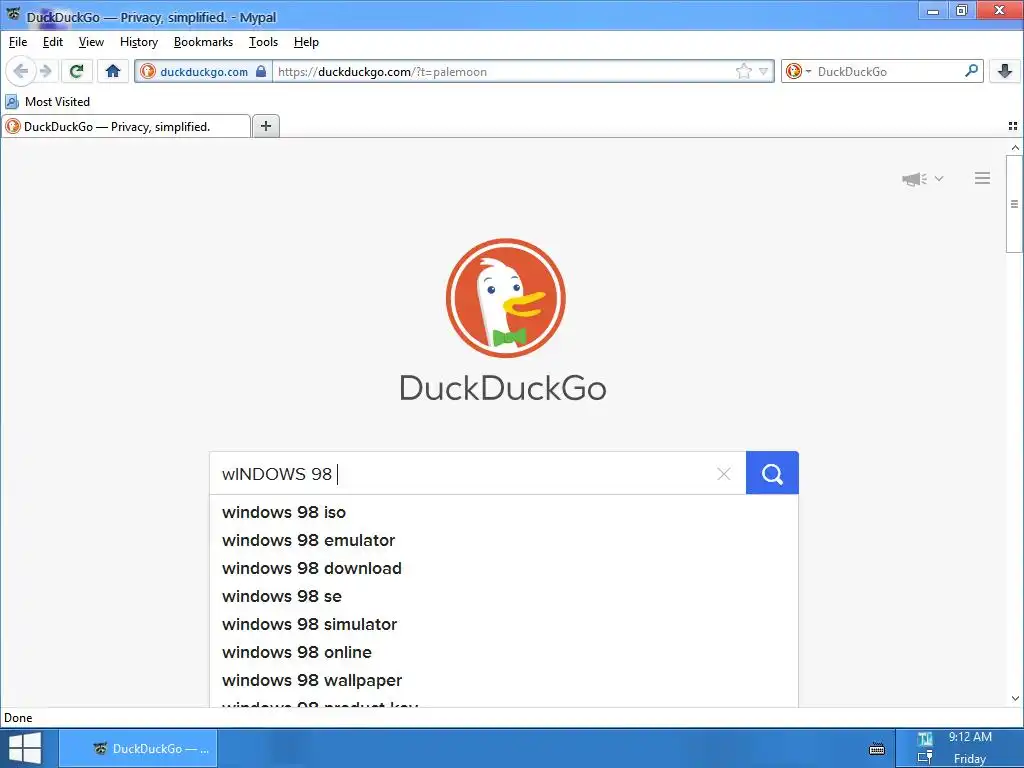Clear the search text with the X icon
1024x768 pixels.
click(x=724, y=473)
